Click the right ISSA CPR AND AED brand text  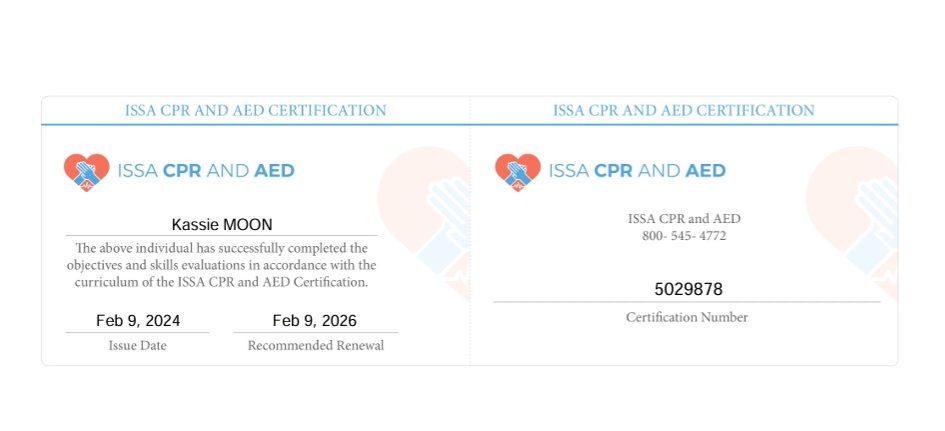(637, 171)
